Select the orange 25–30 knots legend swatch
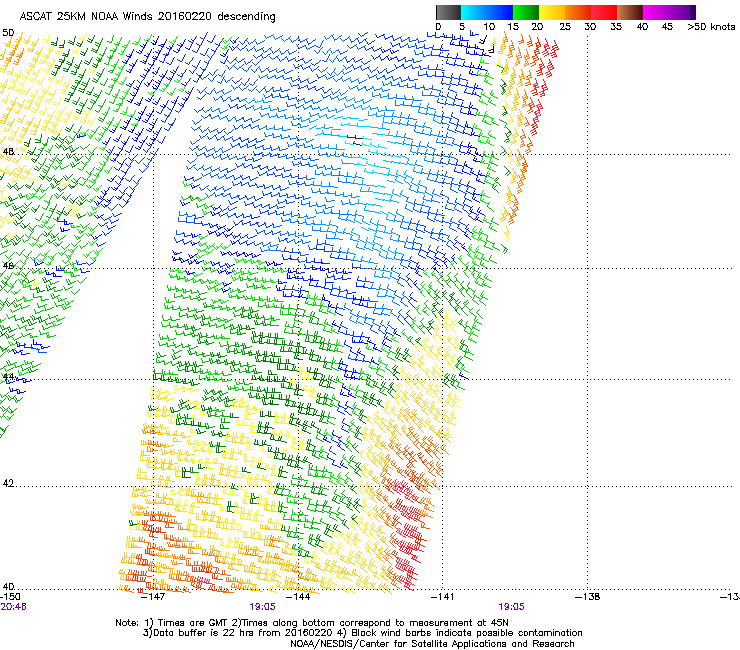The height and width of the screenshot is (650, 740). tap(578, 12)
